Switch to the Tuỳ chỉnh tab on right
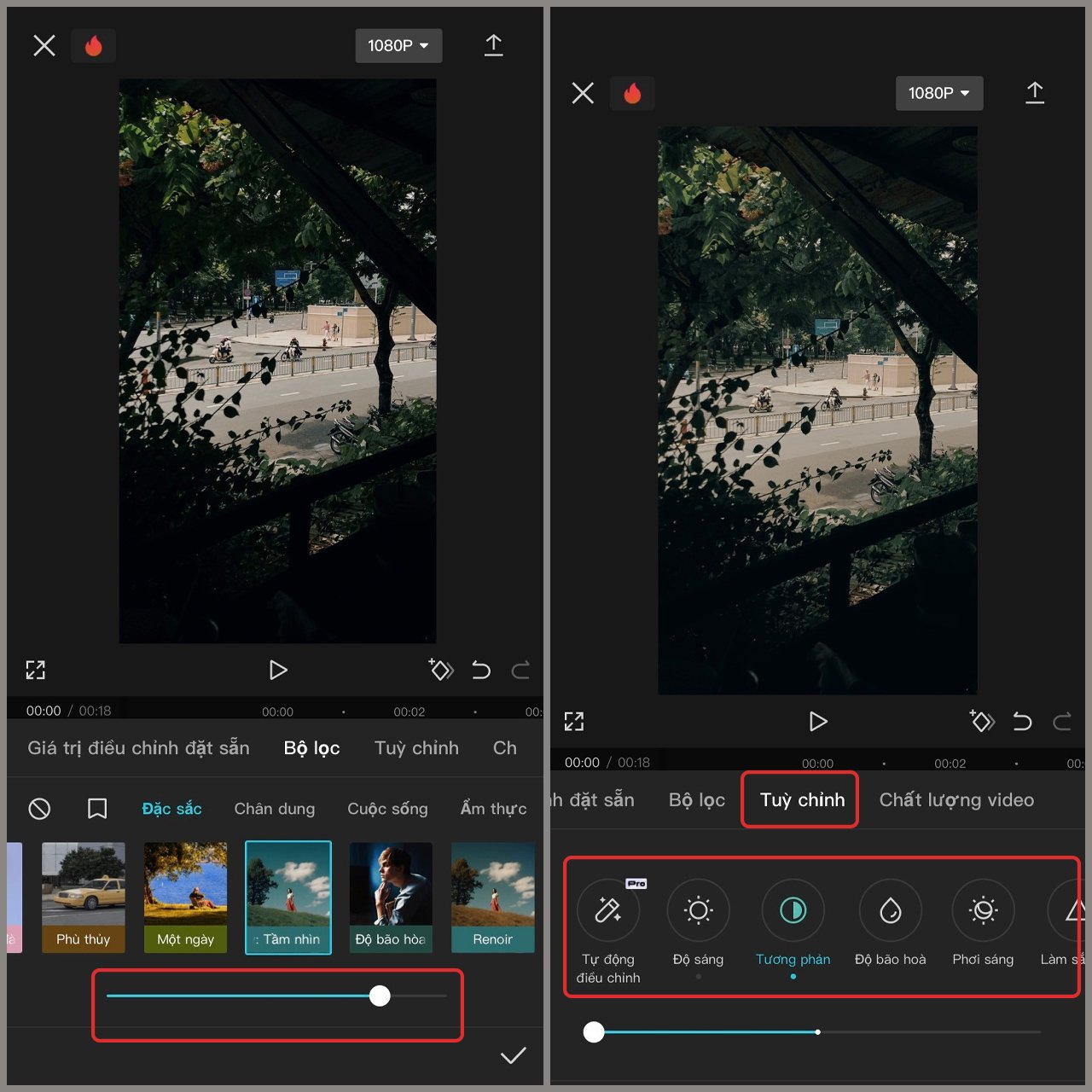The image size is (1092, 1092). tap(802, 800)
